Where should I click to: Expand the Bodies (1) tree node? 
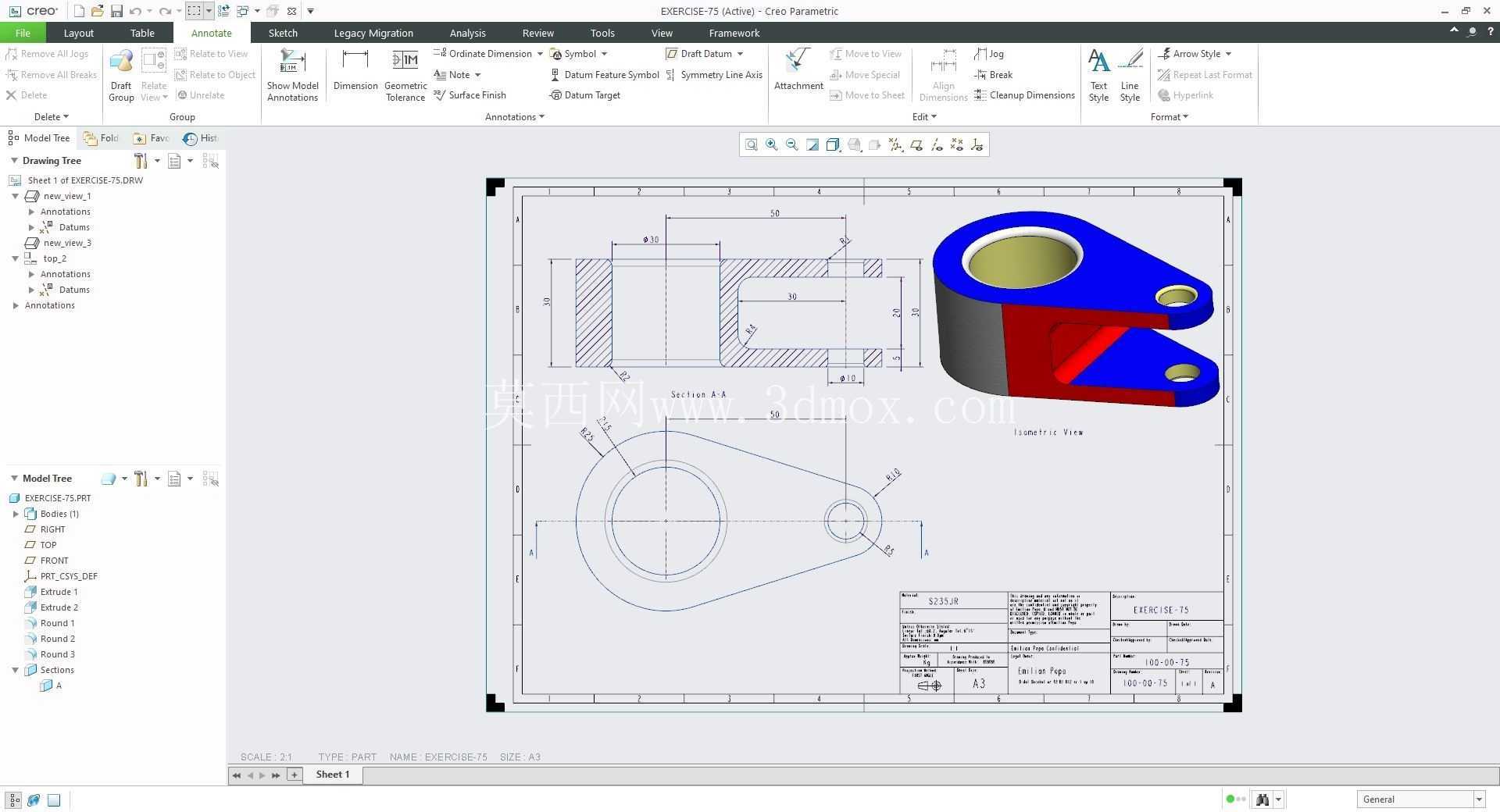click(x=16, y=514)
